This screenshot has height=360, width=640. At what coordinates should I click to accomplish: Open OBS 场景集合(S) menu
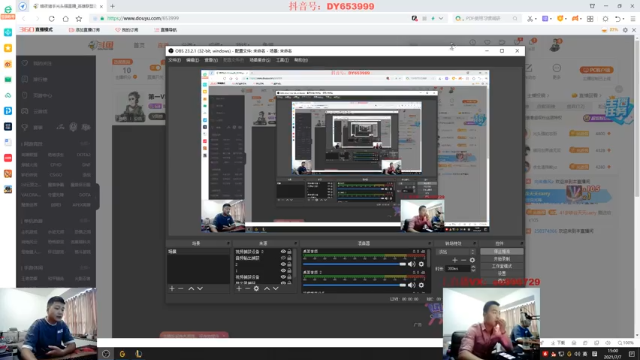coord(260,60)
